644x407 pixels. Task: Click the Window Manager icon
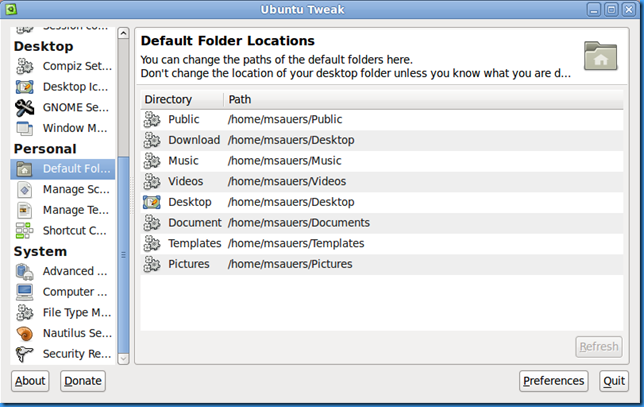[x=25, y=128]
